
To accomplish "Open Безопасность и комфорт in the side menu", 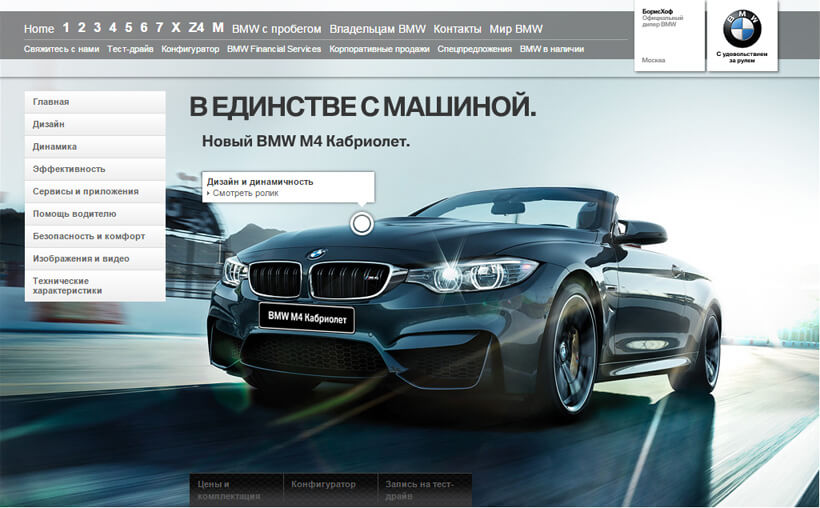I will (95, 237).
